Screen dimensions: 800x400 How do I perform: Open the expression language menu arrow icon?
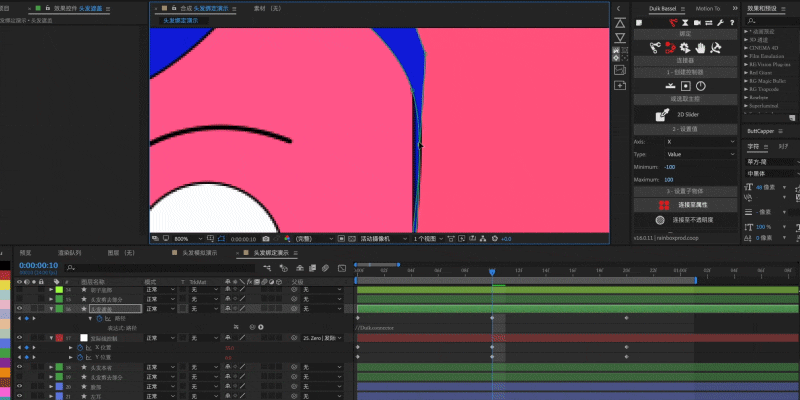click(261, 327)
